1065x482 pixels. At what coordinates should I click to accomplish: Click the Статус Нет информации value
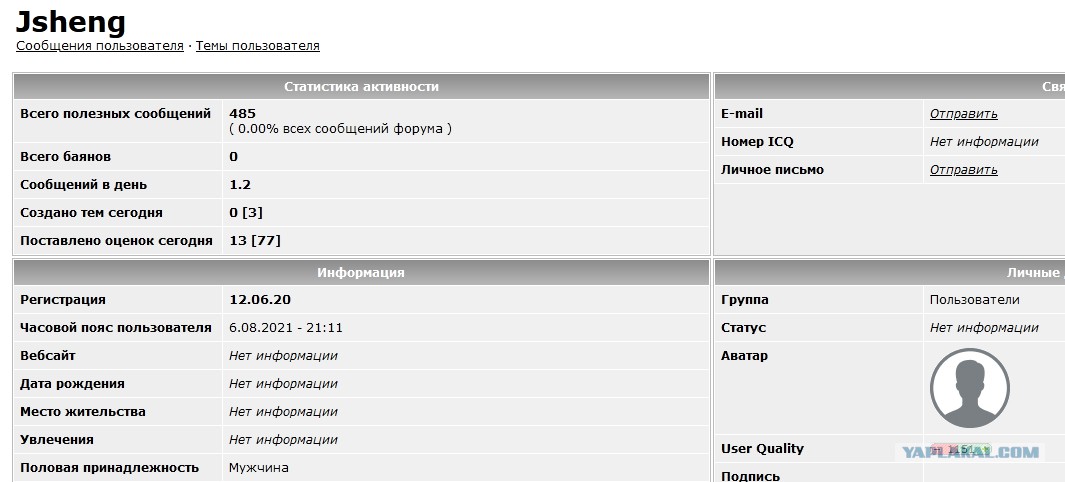click(x=984, y=328)
